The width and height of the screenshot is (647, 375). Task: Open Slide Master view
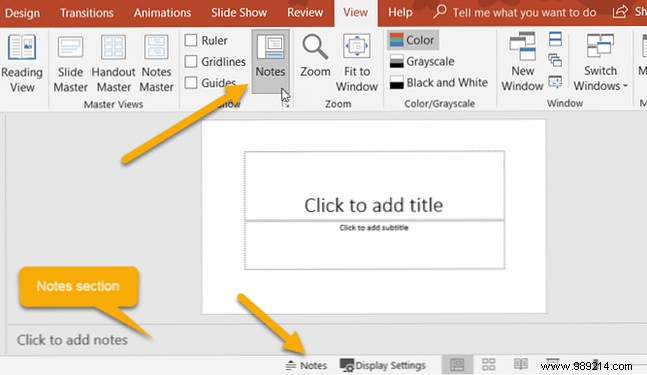71,64
